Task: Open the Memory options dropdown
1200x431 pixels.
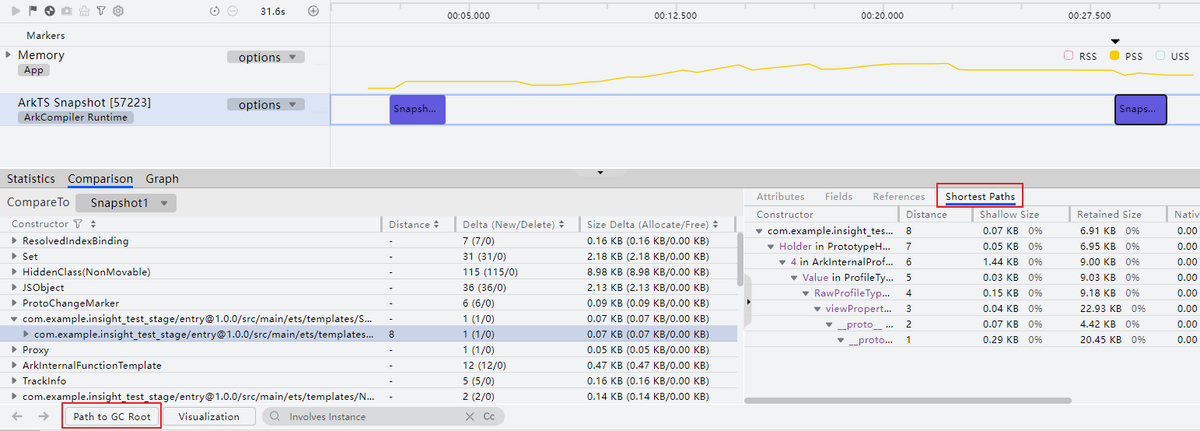Action: [x=265, y=57]
